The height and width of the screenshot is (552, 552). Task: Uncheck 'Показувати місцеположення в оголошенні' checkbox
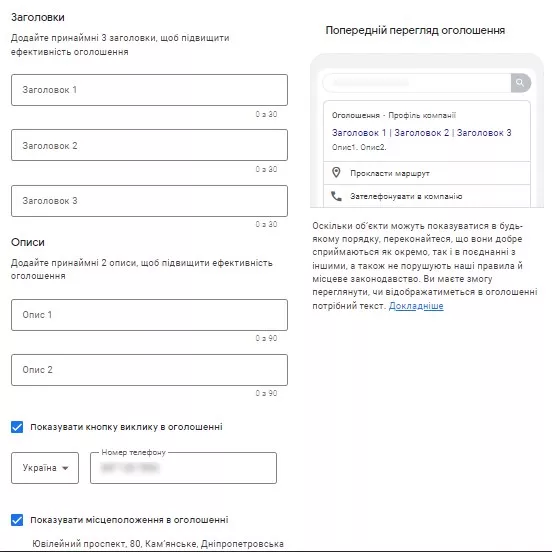pos(17,520)
